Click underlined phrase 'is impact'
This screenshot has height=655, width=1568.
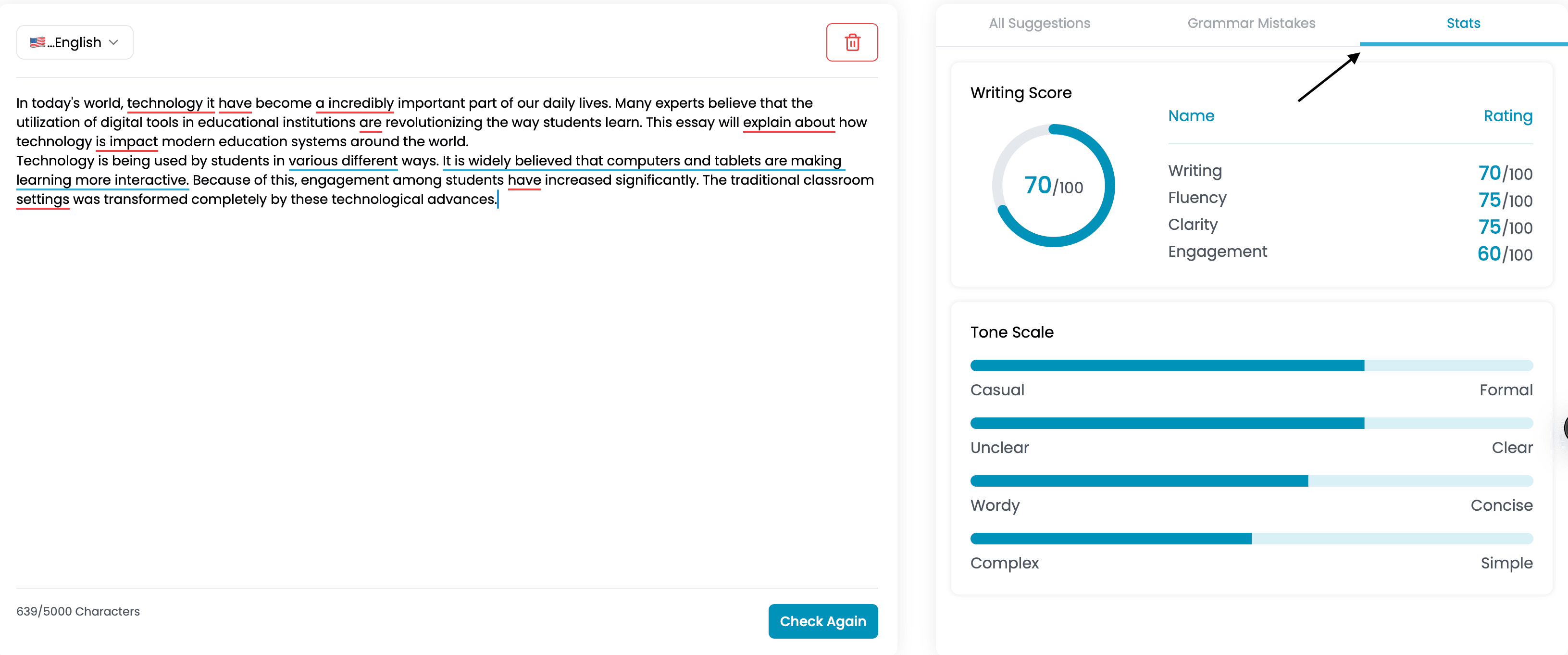pyautogui.click(x=126, y=141)
